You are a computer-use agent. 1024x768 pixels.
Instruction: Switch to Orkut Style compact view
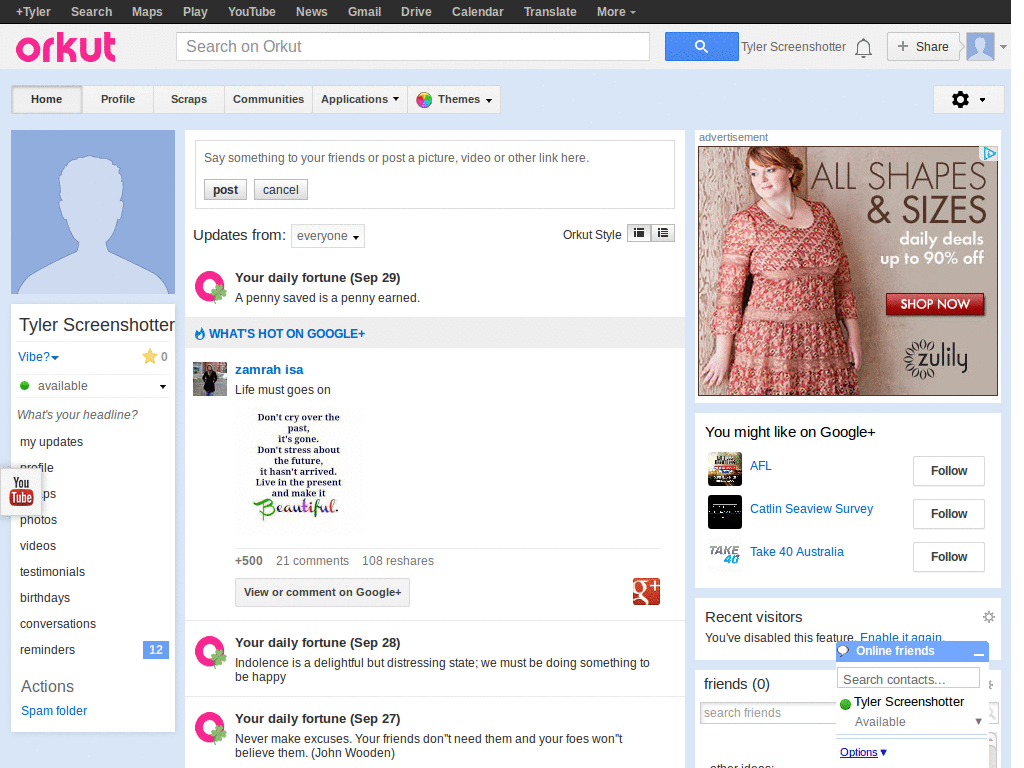(639, 233)
